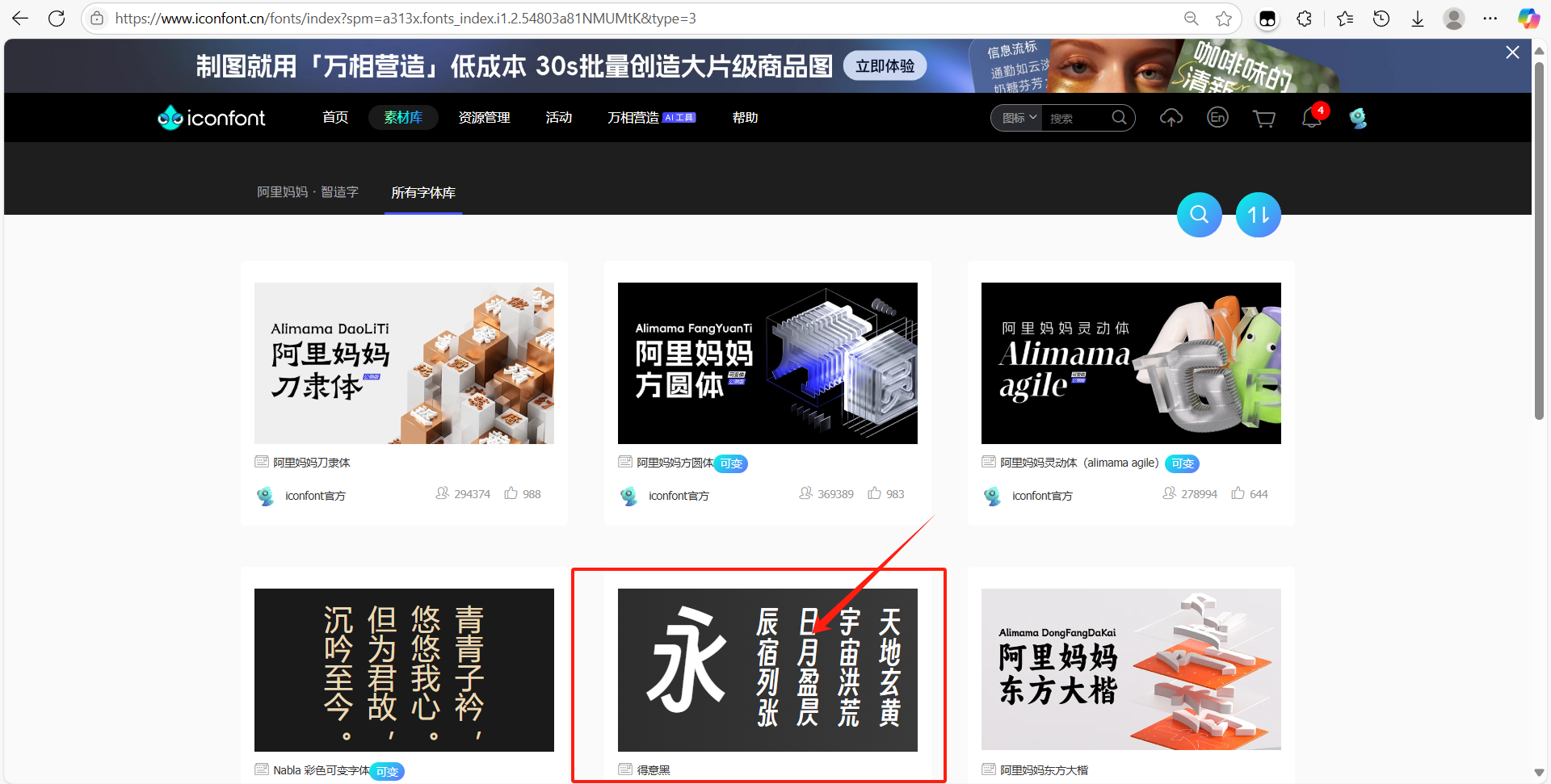The height and width of the screenshot is (784, 1551).
Task: Open the browser extensions puzzle icon
Action: tap(1304, 18)
